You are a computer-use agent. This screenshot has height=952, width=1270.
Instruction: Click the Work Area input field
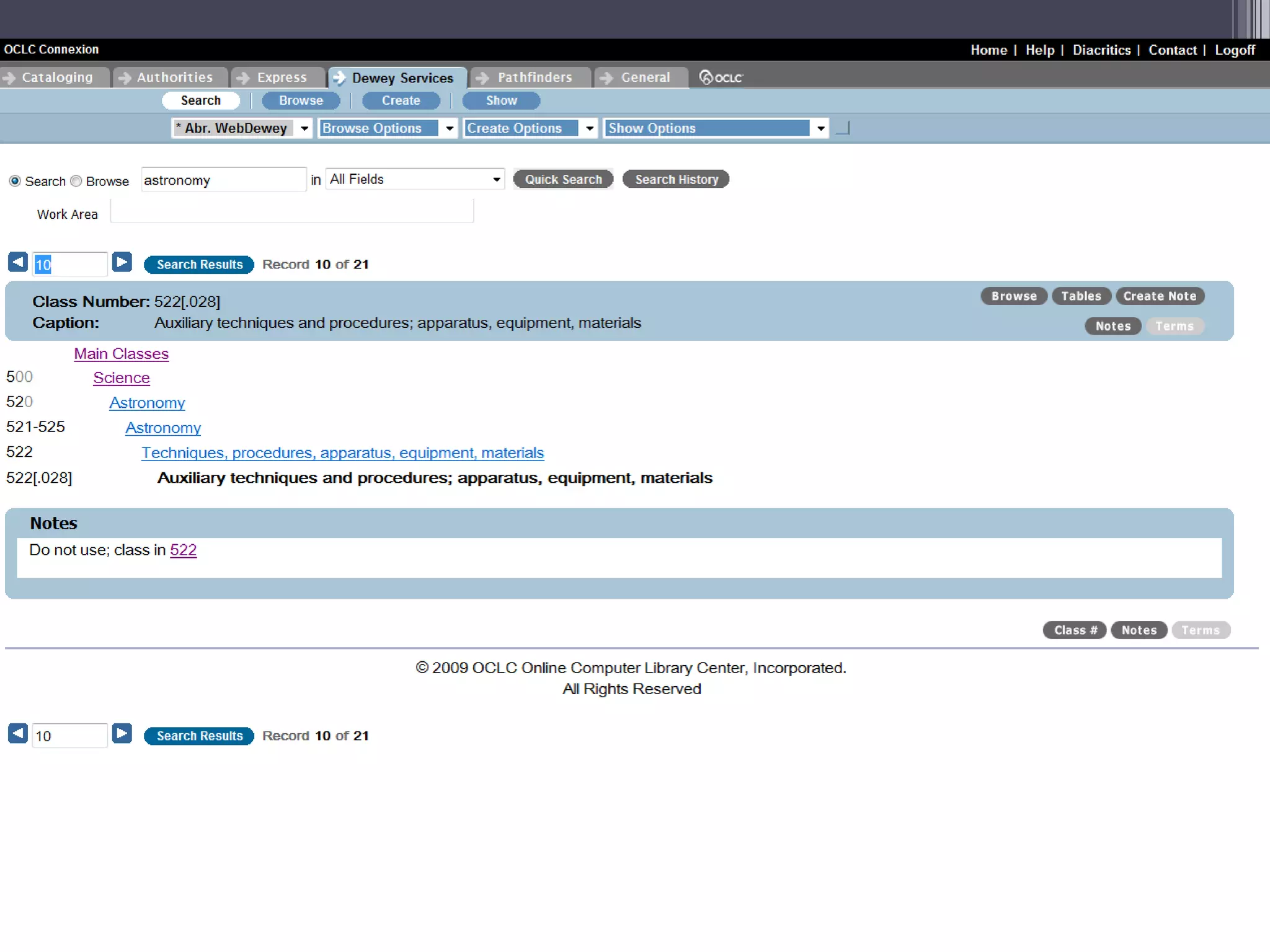(x=291, y=211)
